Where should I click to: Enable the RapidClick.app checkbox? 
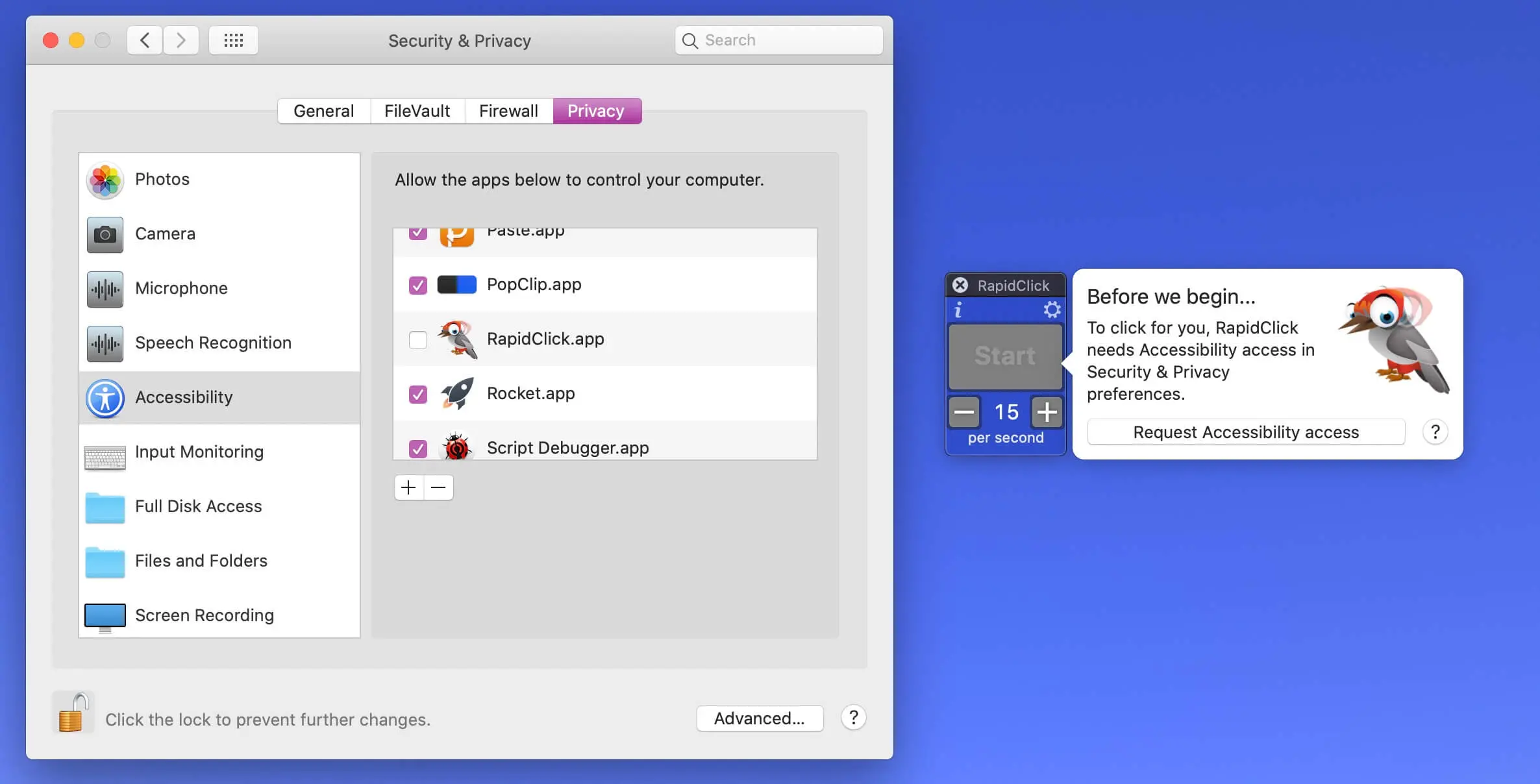tap(418, 339)
